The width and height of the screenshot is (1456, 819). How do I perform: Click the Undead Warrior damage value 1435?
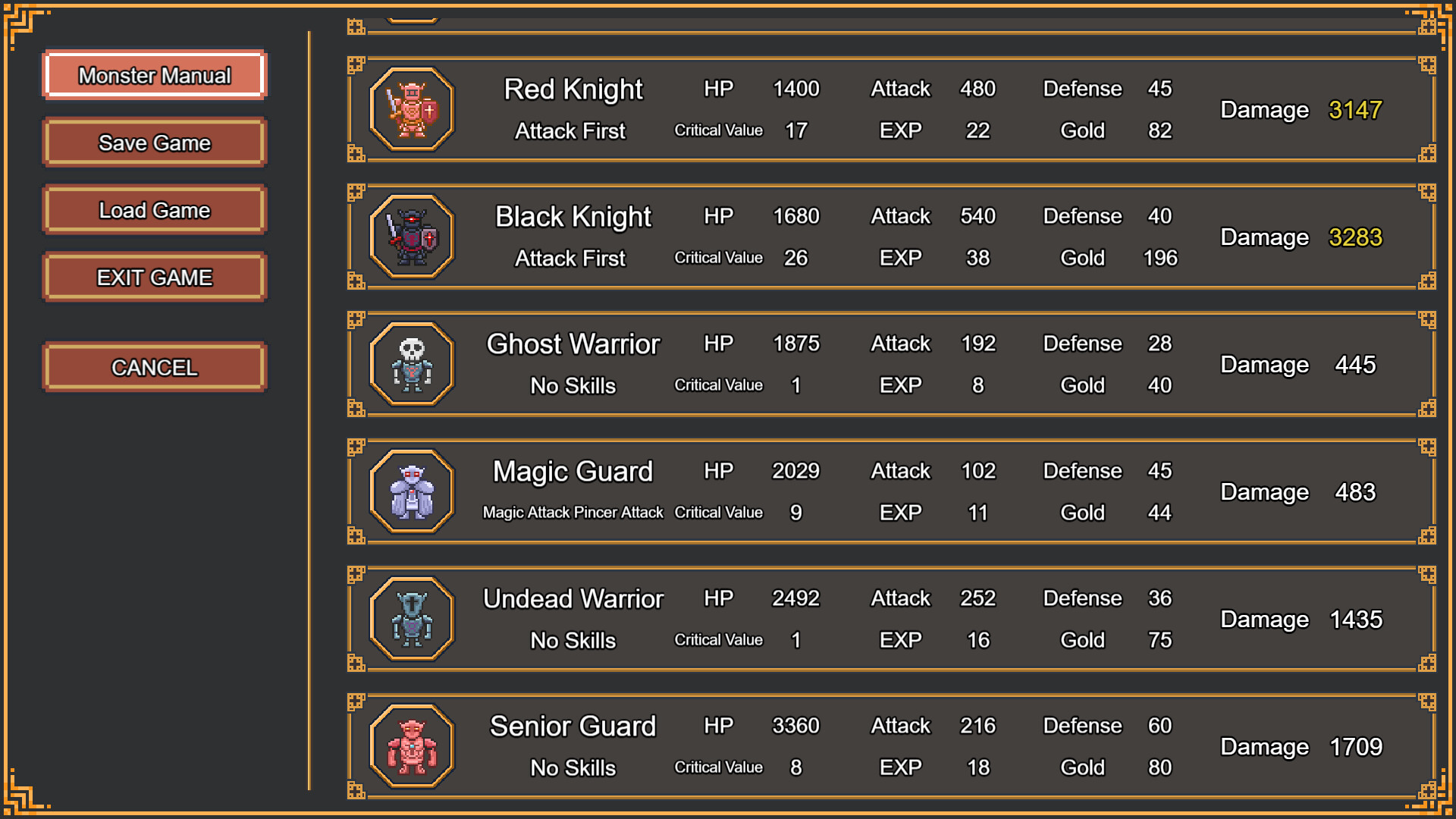[1357, 620]
